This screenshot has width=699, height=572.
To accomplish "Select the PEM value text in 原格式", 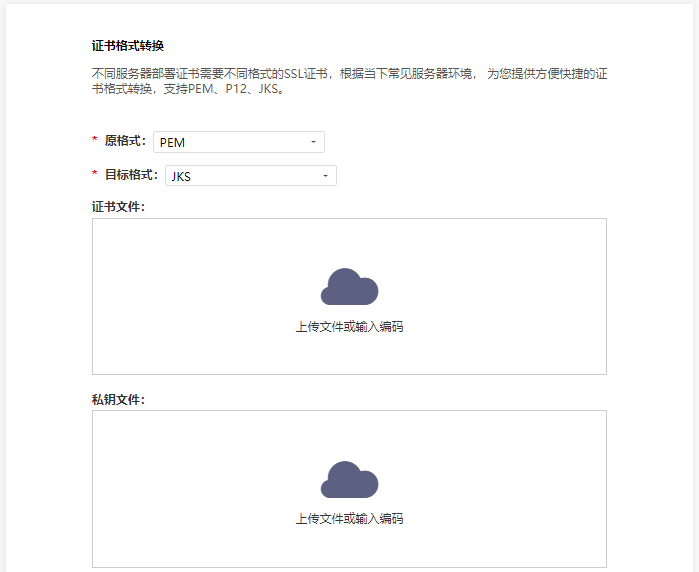I will pos(172,142).
